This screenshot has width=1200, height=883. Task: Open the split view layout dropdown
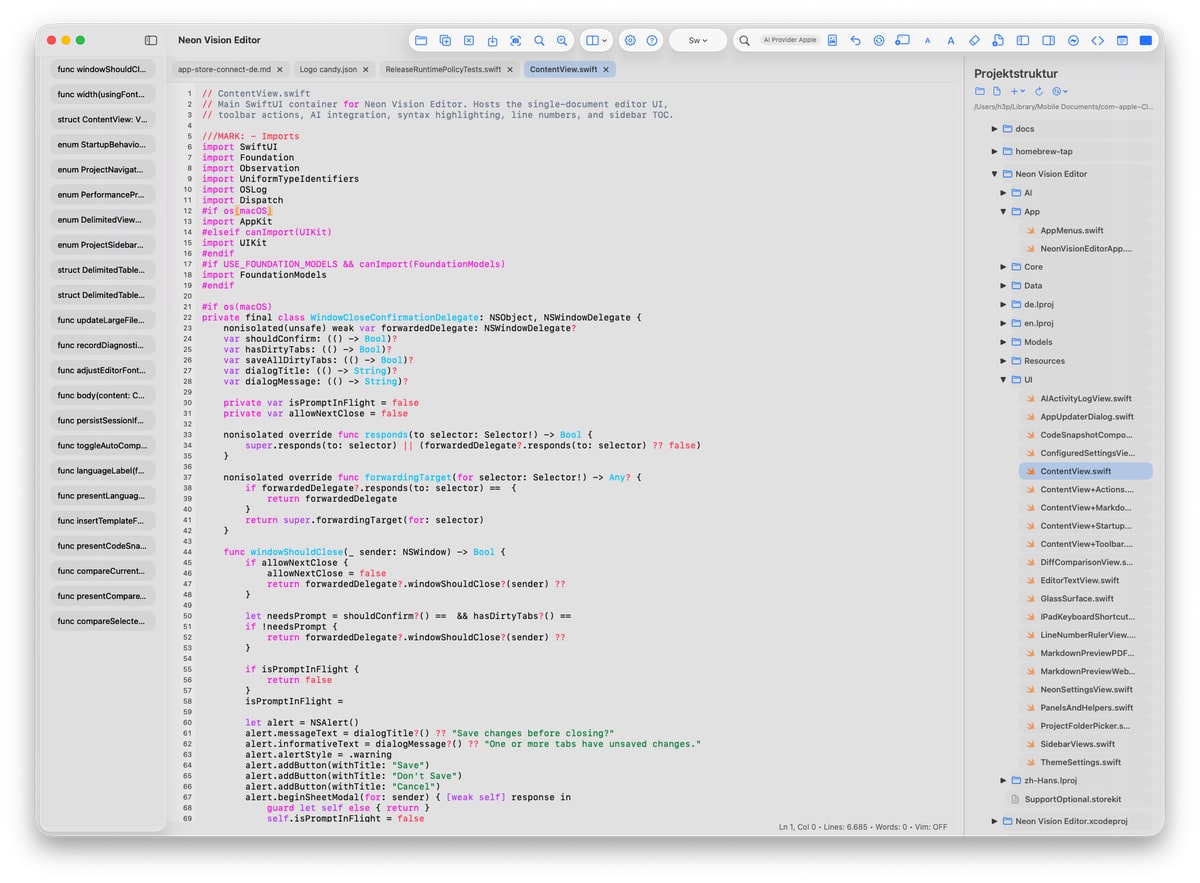(596, 40)
